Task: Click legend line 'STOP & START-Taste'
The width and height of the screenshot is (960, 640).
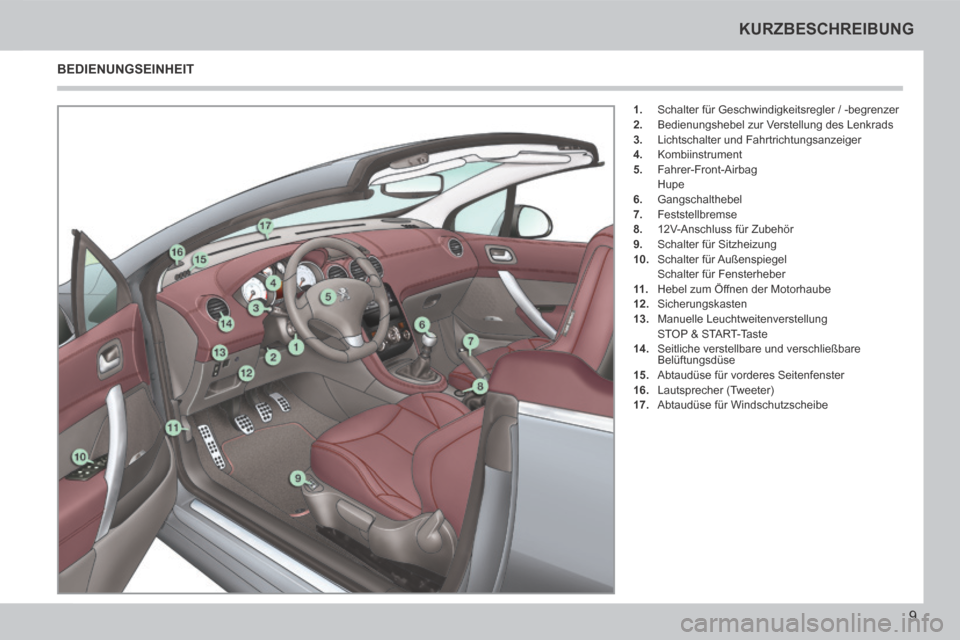Action: (x=711, y=334)
